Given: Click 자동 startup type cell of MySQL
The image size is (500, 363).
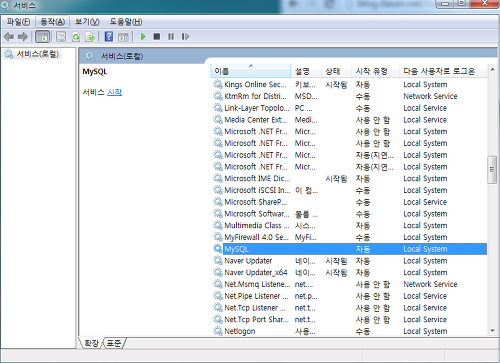Looking at the screenshot, I should pos(363,249).
